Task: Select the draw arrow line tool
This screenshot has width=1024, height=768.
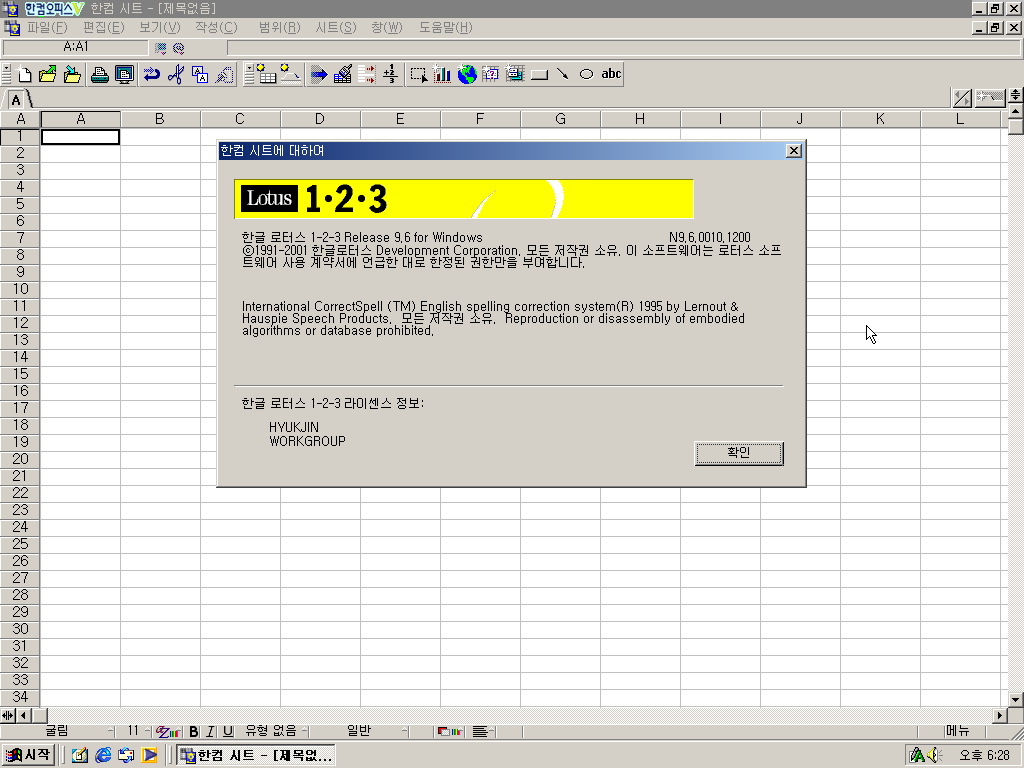Action: click(563, 74)
